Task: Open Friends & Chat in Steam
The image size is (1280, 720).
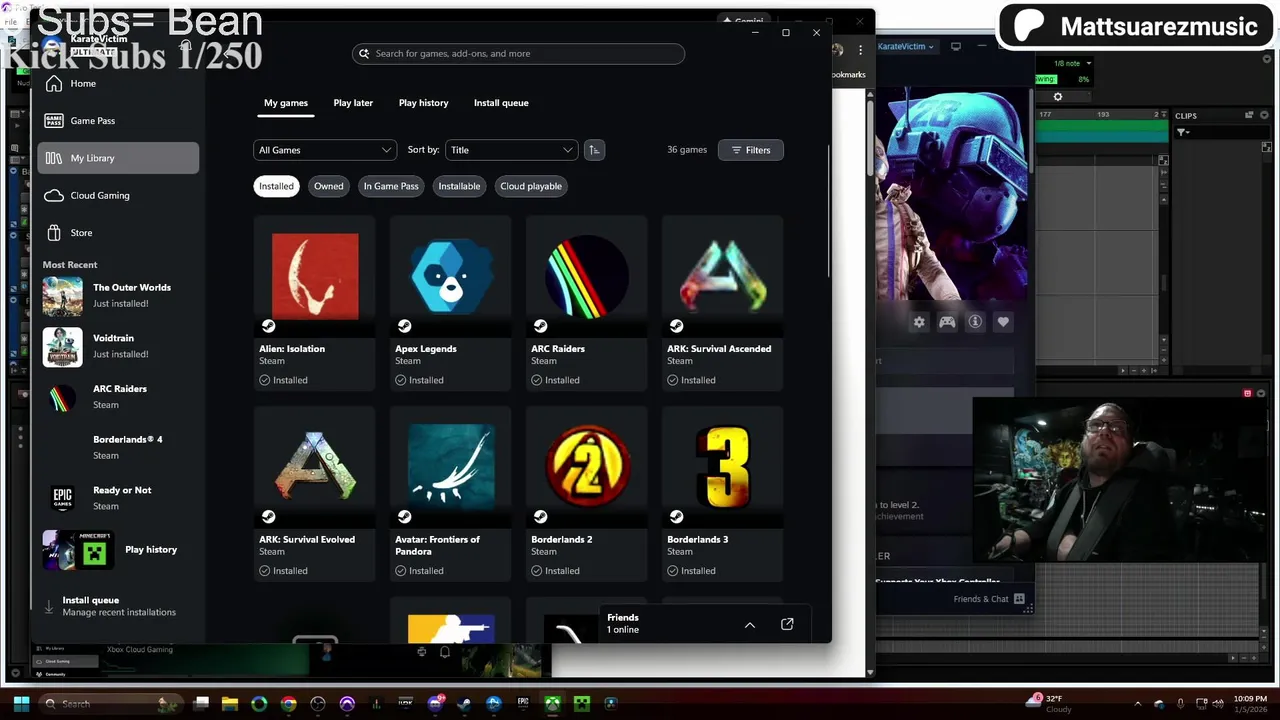Action: [988, 599]
